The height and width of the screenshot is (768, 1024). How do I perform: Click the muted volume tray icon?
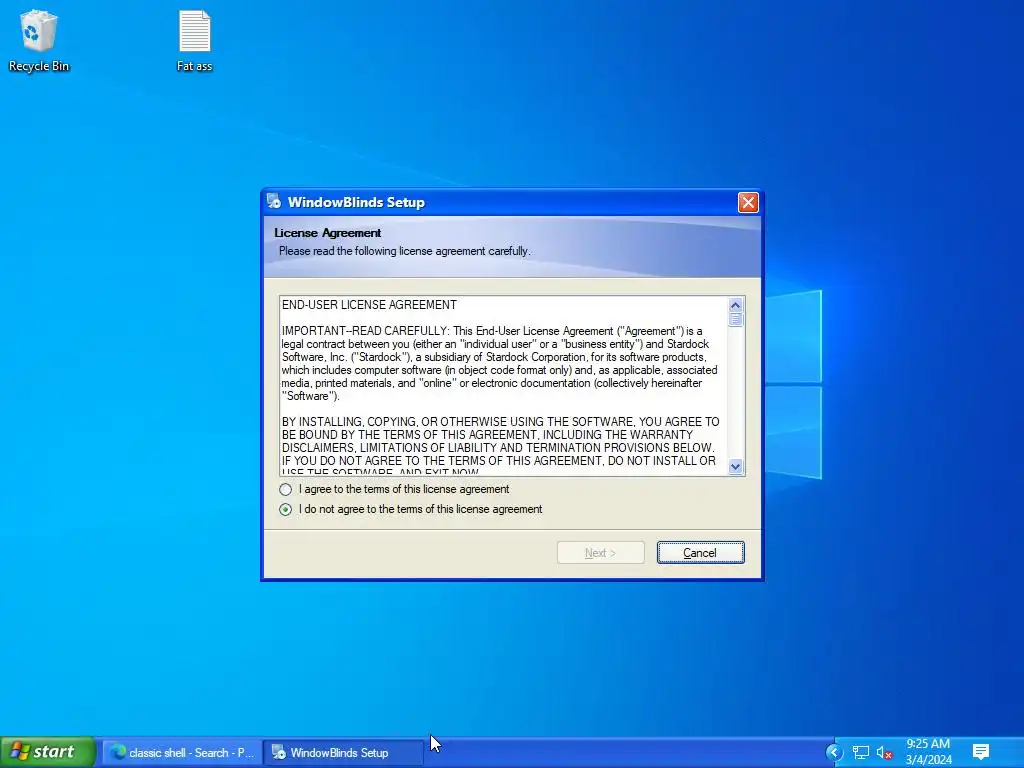(x=884, y=752)
